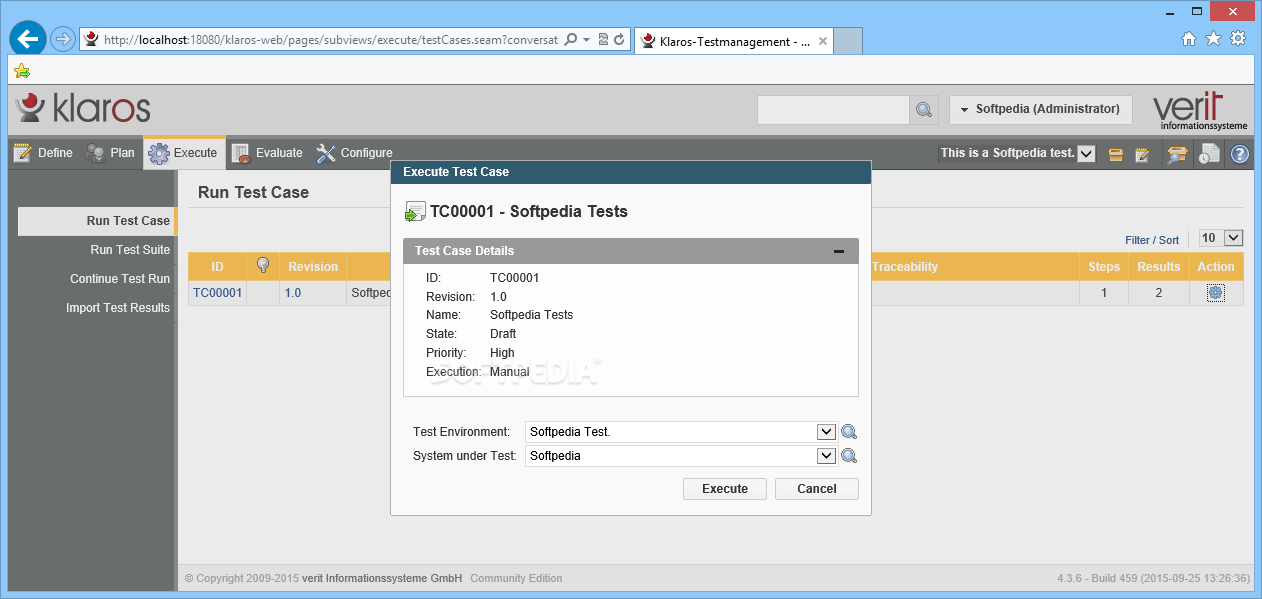Click the Steps column header
This screenshot has width=1262, height=599.
tap(1104, 267)
